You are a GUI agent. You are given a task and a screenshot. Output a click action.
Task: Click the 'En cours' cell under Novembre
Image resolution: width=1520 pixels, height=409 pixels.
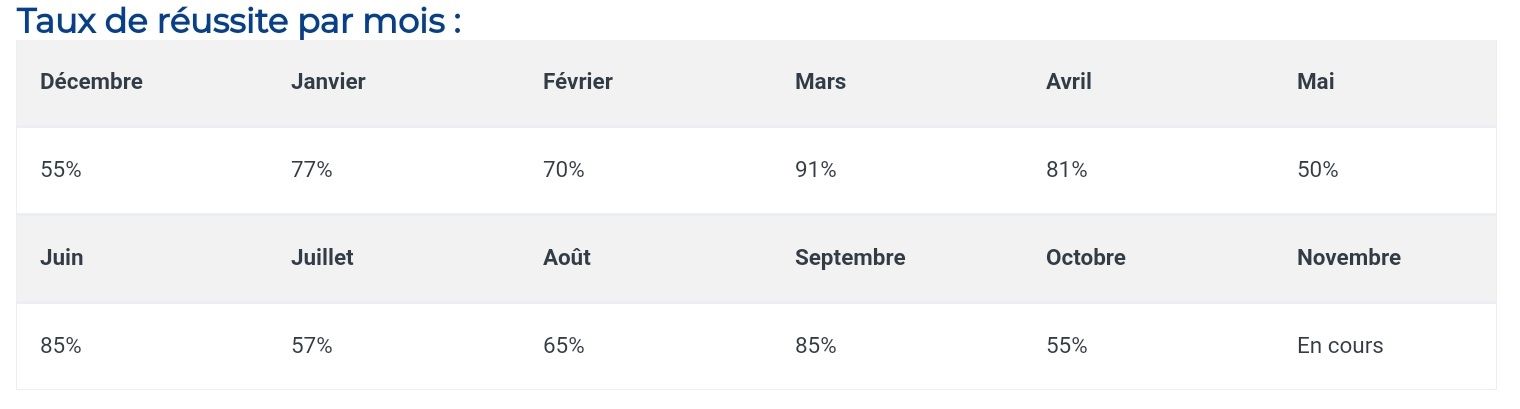pyautogui.click(x=1340, y=346)
